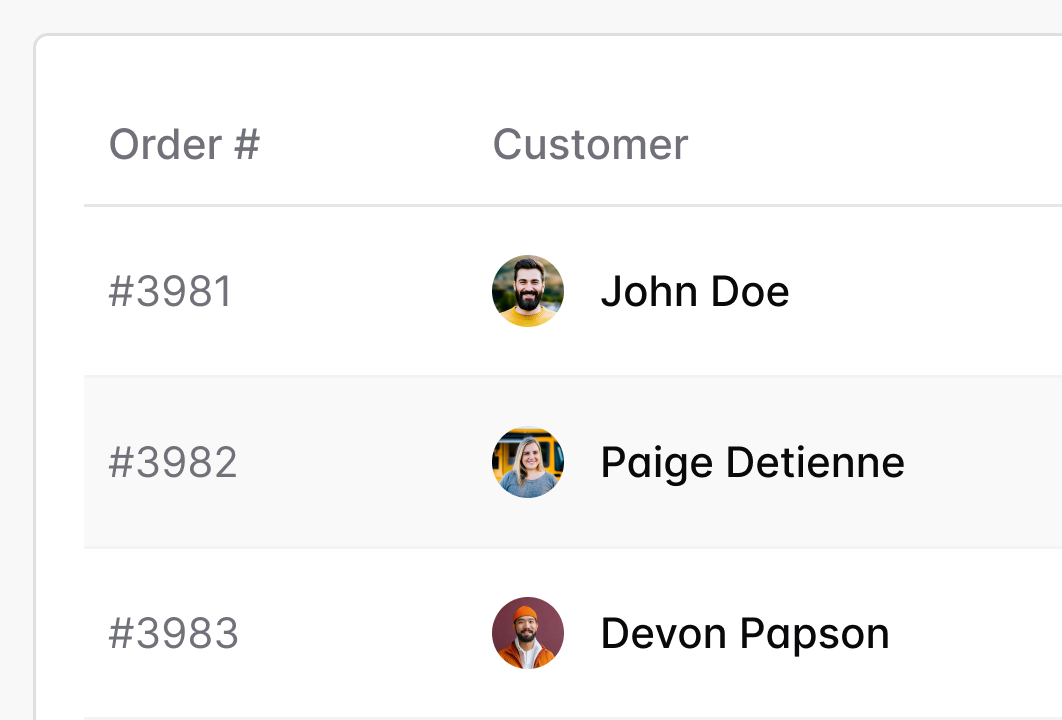Click the John Doe customer name
1062x720 pixels.
[694, 292]
